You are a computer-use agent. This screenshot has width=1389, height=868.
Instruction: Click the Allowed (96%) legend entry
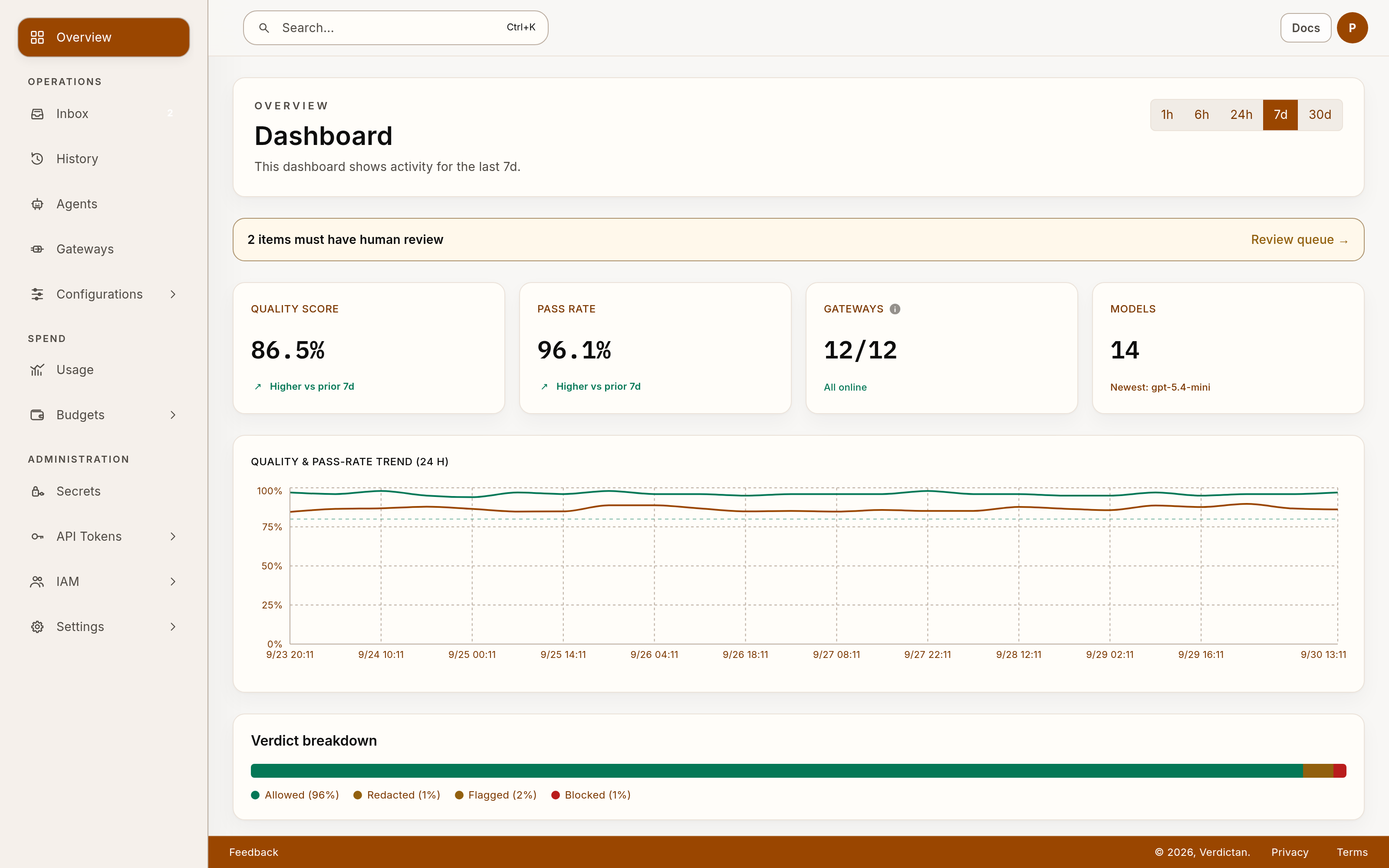295,795
